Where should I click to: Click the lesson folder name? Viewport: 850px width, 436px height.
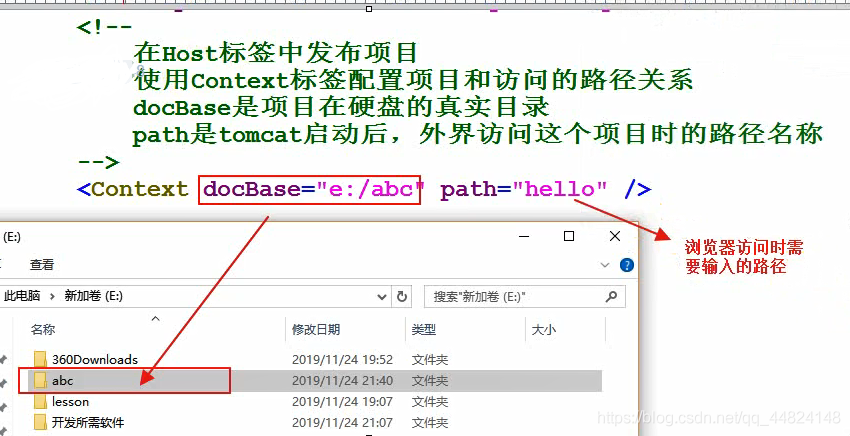[70, 402]
